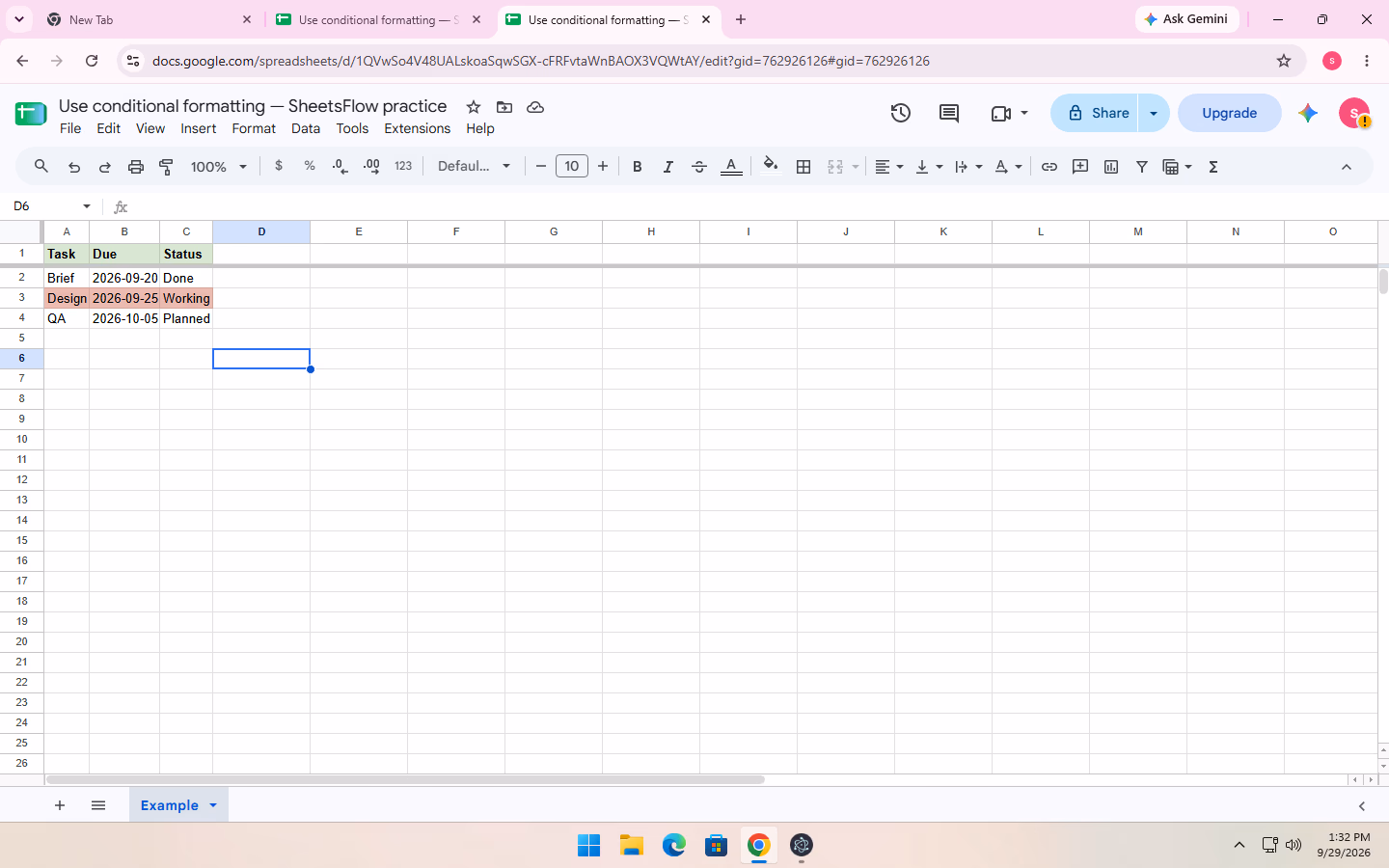The image size is (1389, 868).
Task: Open File Explorer from taskbar
Action: [632, 846]
